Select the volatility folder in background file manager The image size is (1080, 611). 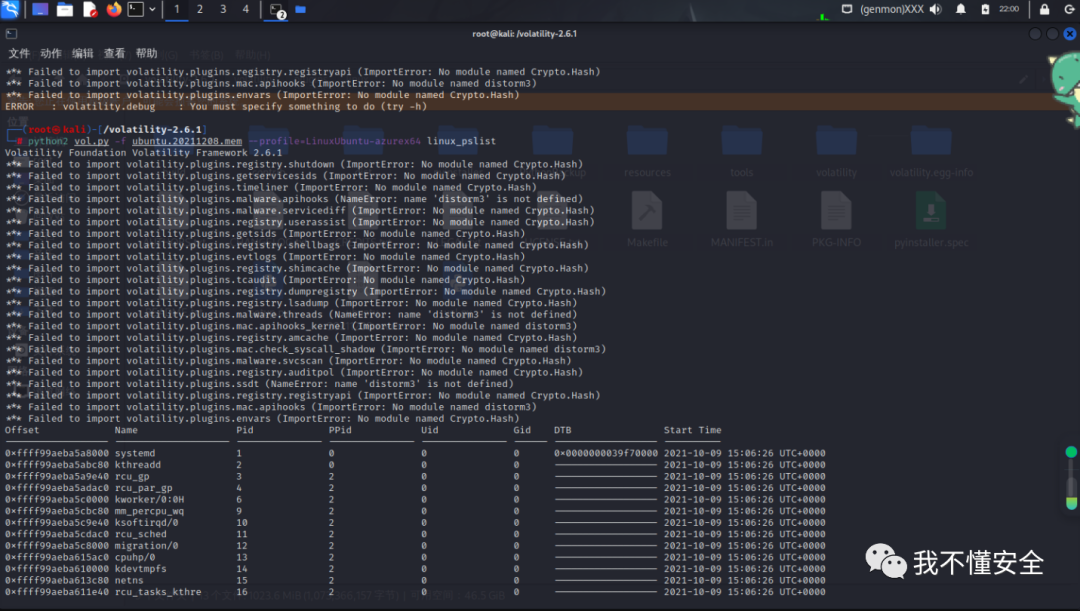(836, 151)
